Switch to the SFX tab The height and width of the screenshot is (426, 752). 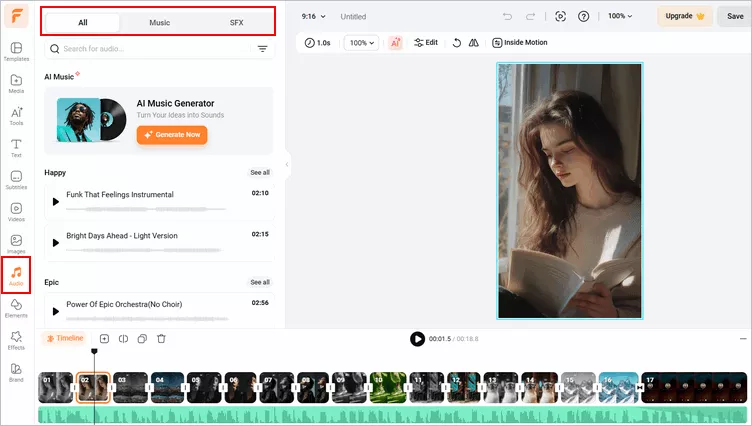click(236, 23)
